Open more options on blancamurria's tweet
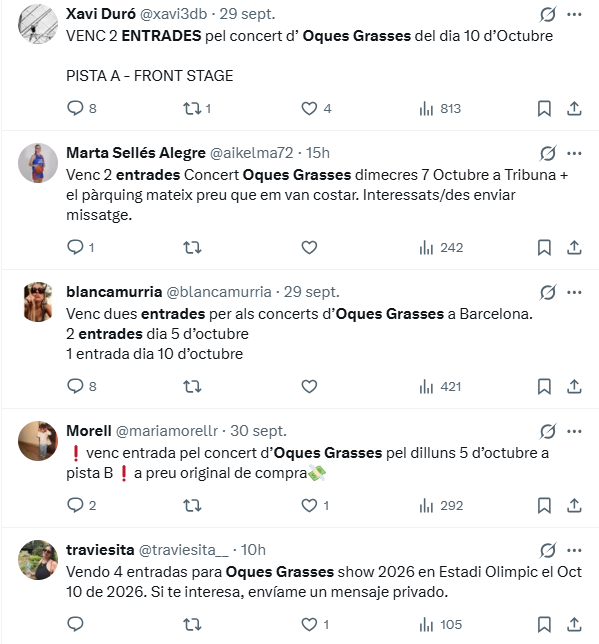This screenshot has width=599, height=644. [x=574, y=292]
